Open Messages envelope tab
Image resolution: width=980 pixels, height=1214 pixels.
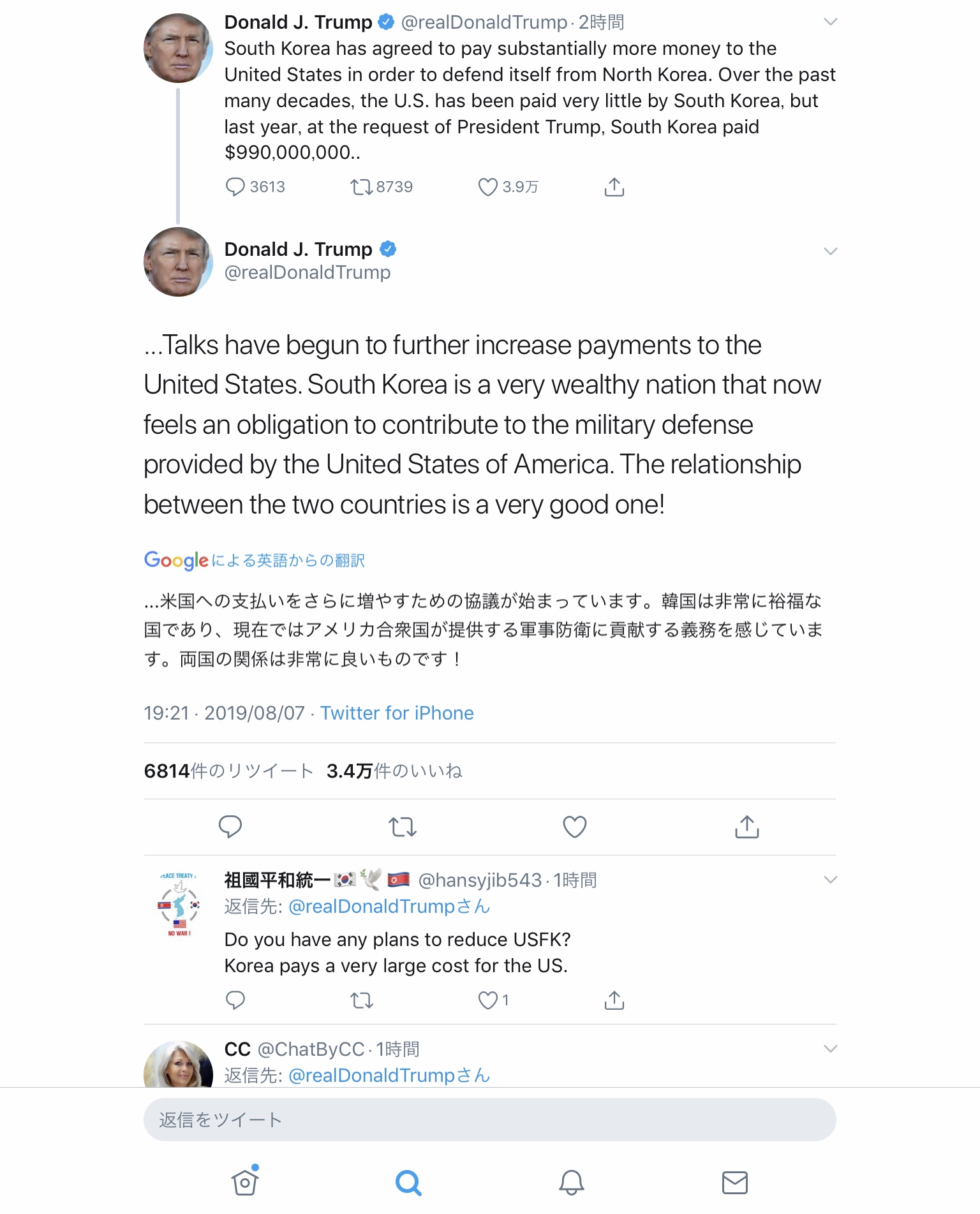pyautogui.click(x=735, y=1182)
